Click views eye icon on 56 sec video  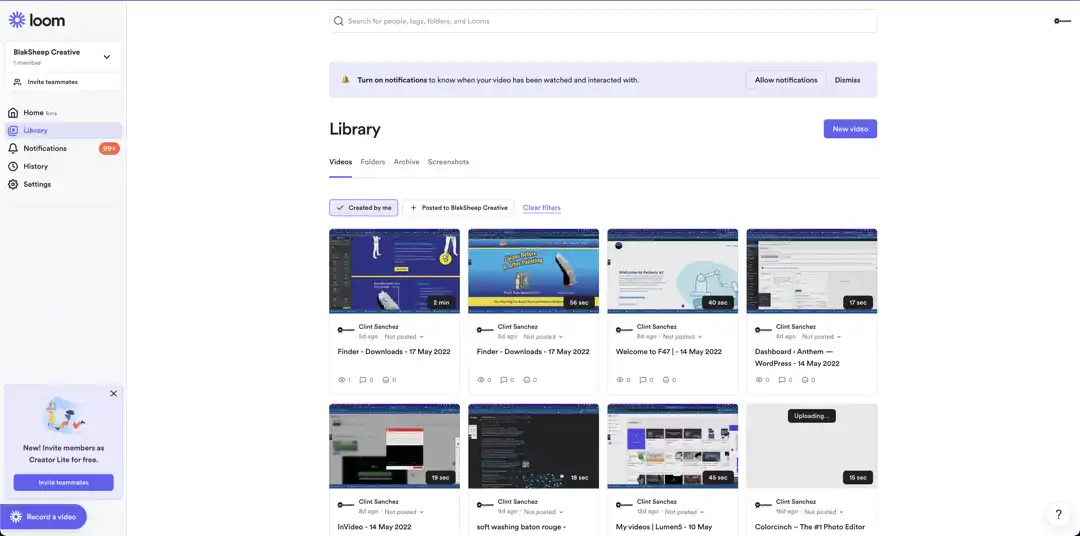[481, 380]
